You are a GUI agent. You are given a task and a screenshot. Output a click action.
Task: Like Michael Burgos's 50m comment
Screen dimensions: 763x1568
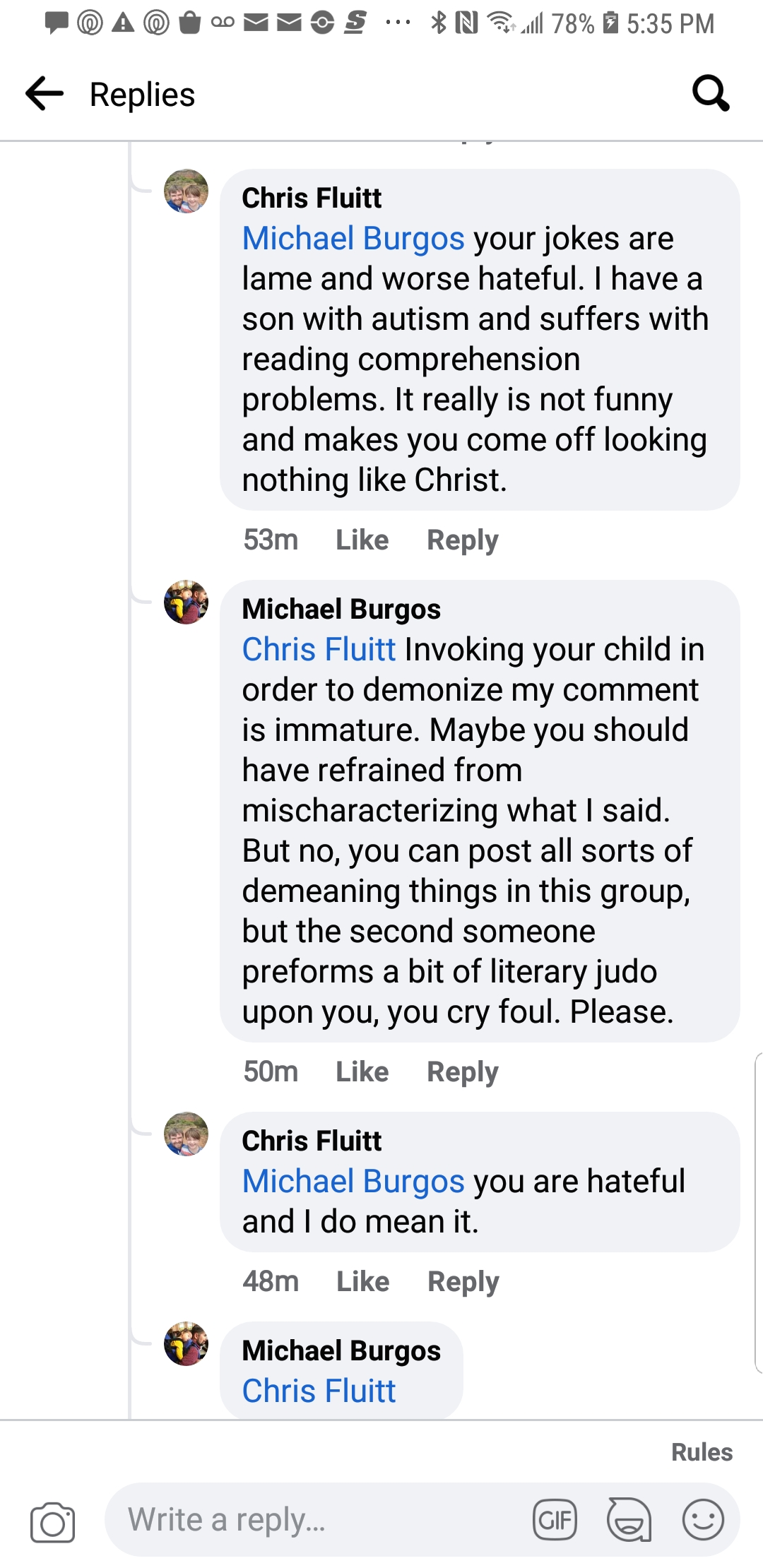[362, 1072]
